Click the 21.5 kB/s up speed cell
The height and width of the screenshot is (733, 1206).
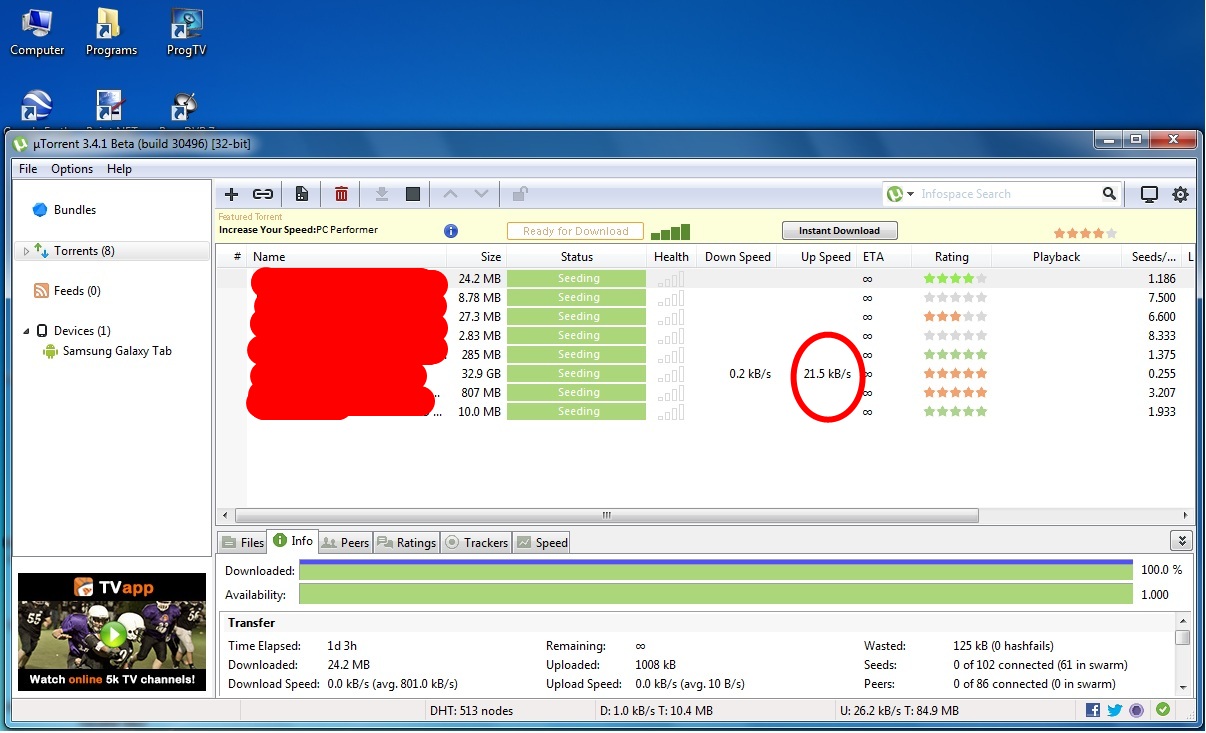[x=827, y=374]
